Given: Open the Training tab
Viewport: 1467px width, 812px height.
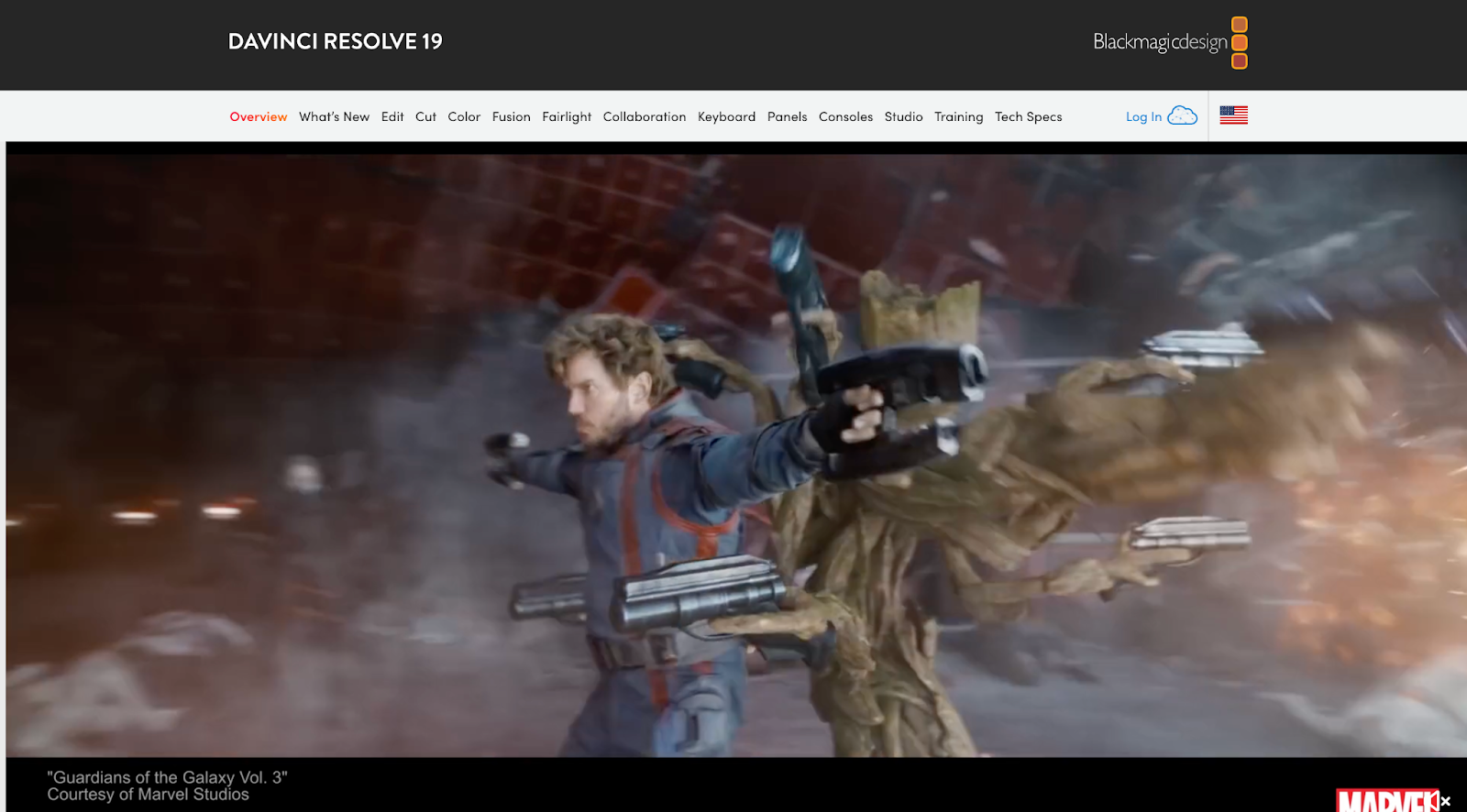Looking at the screenshot, I should tap(958, 116).
